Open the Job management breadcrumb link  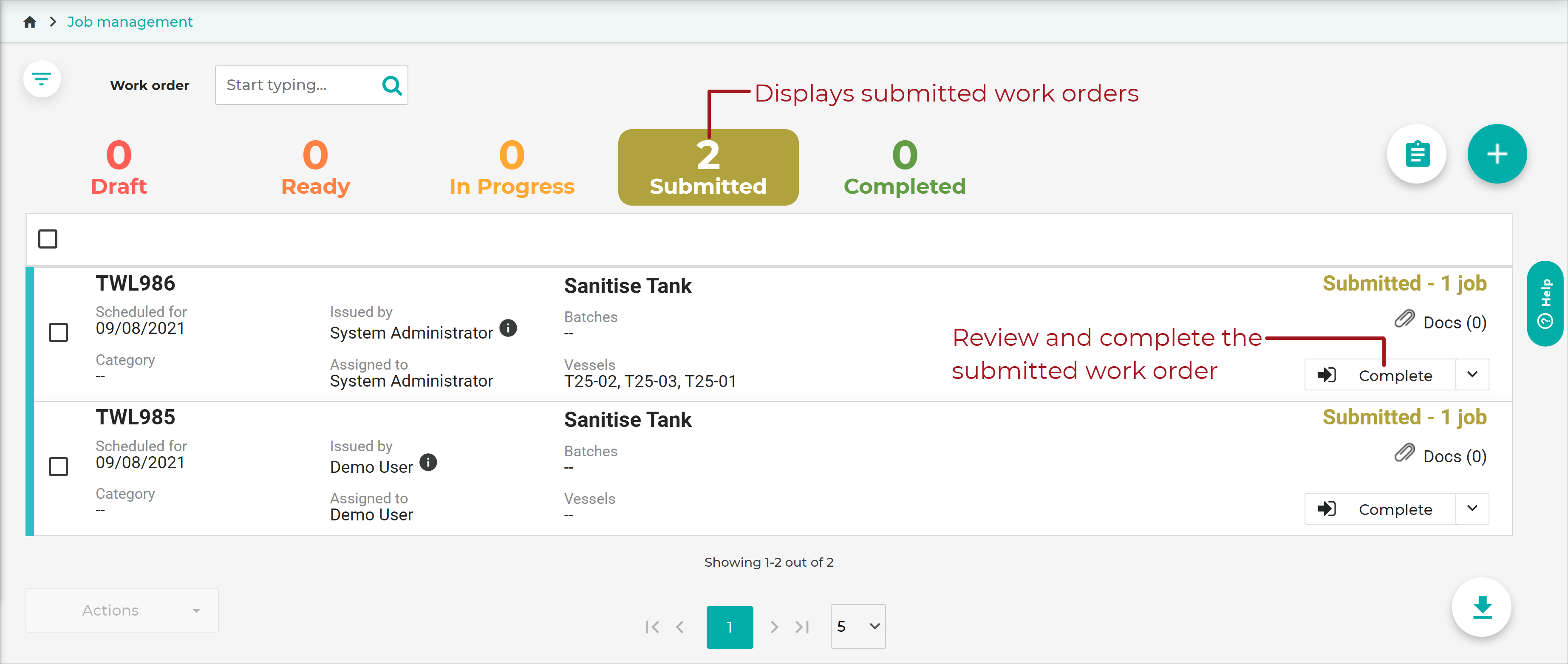tap(130, 22)
